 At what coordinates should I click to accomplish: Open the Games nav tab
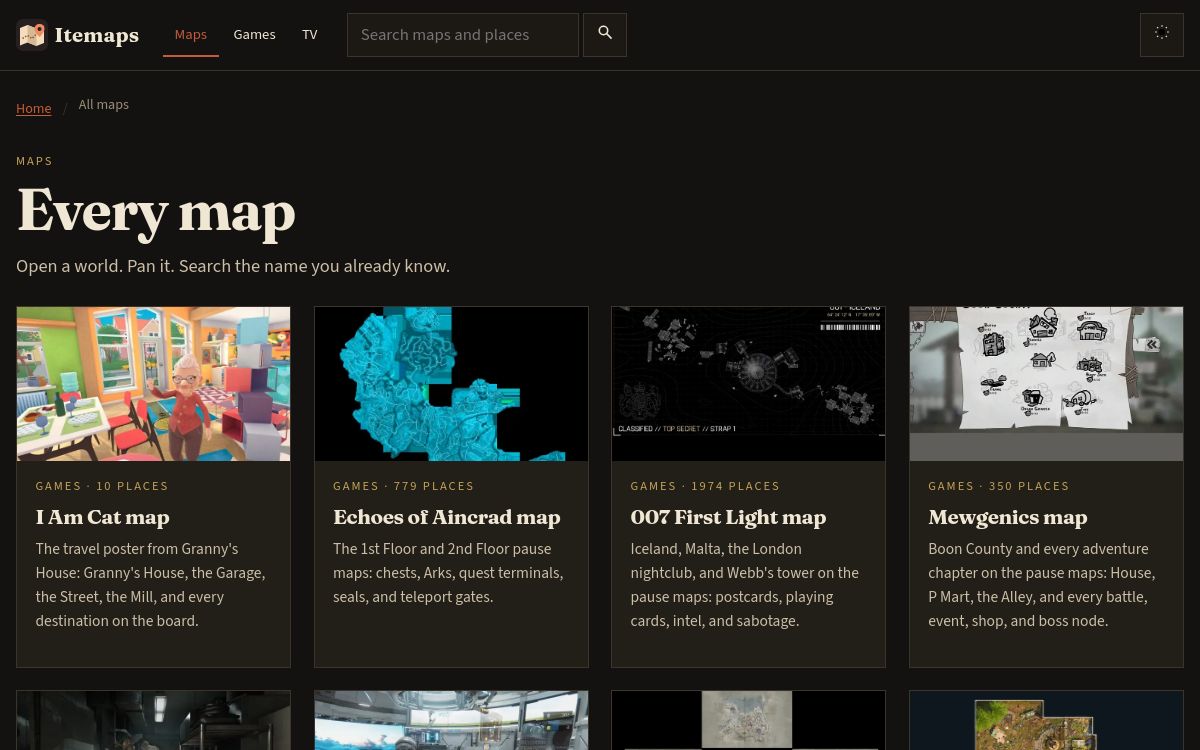[255, 35]
